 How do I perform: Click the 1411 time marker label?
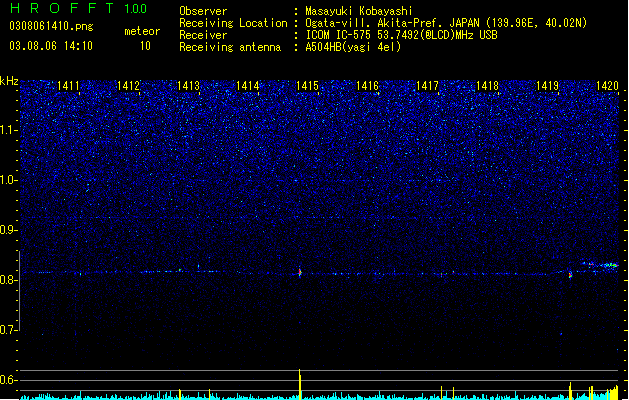[68, 86]
